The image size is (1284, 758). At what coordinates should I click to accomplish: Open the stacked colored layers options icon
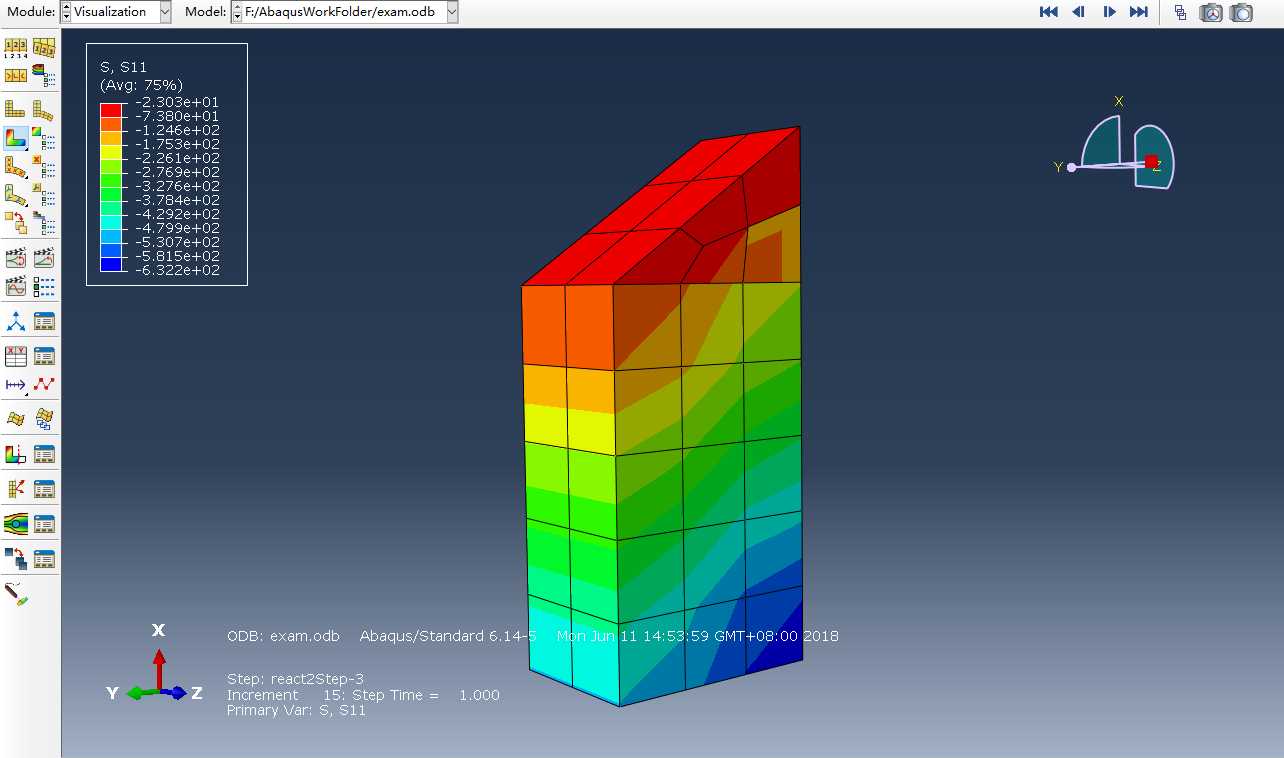(x=44, y=75)
